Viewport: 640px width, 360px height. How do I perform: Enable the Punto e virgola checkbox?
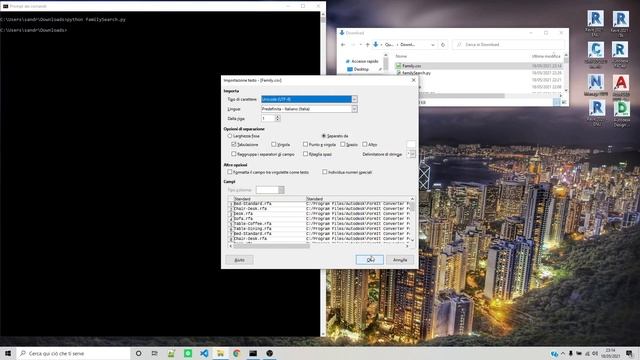pyautogui.click(x=305, y=144)
